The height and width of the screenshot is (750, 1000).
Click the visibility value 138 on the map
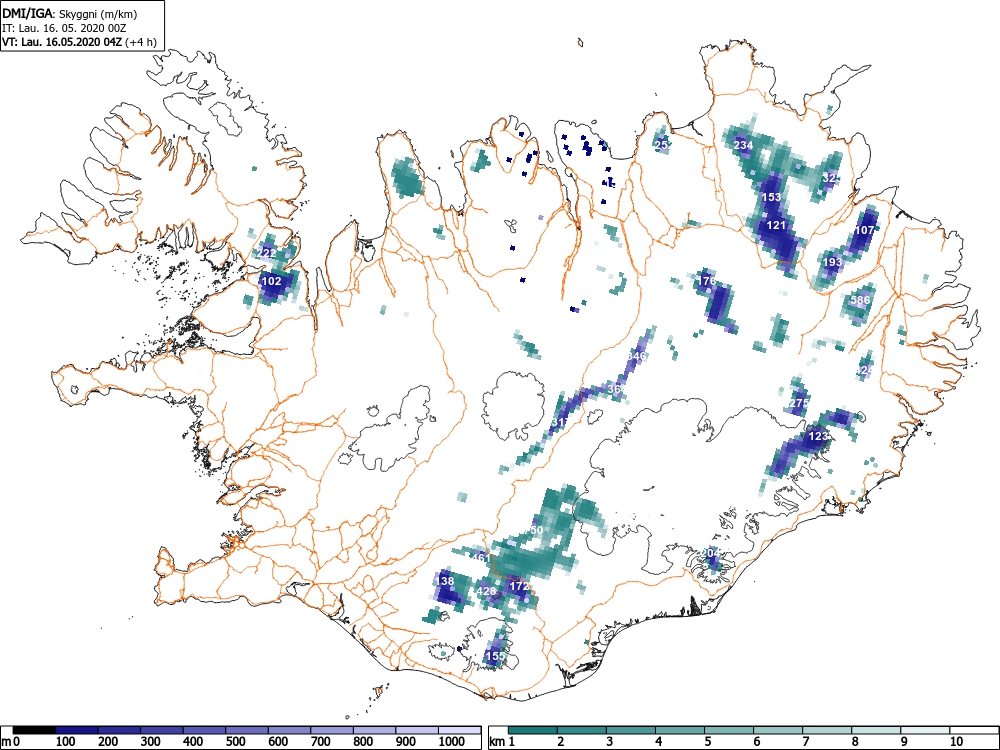445,580
